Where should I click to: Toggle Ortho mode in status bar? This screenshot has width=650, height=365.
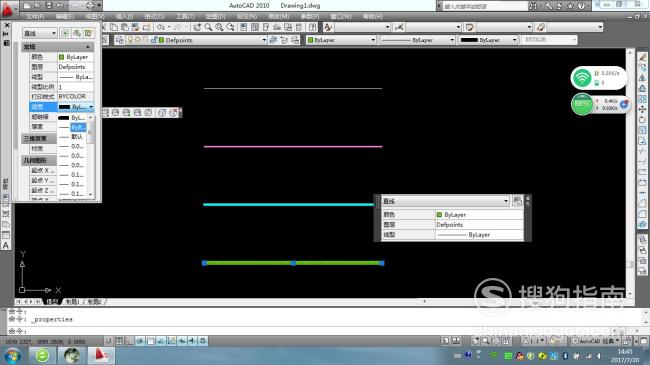tap(129, 341)
